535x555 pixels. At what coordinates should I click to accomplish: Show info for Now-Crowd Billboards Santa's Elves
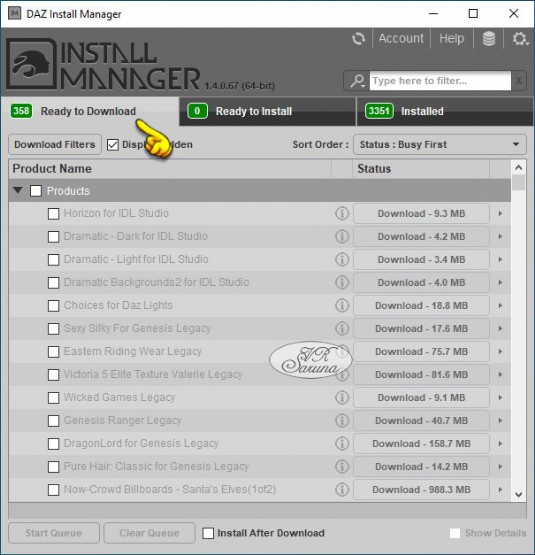(x=342, y=490)
